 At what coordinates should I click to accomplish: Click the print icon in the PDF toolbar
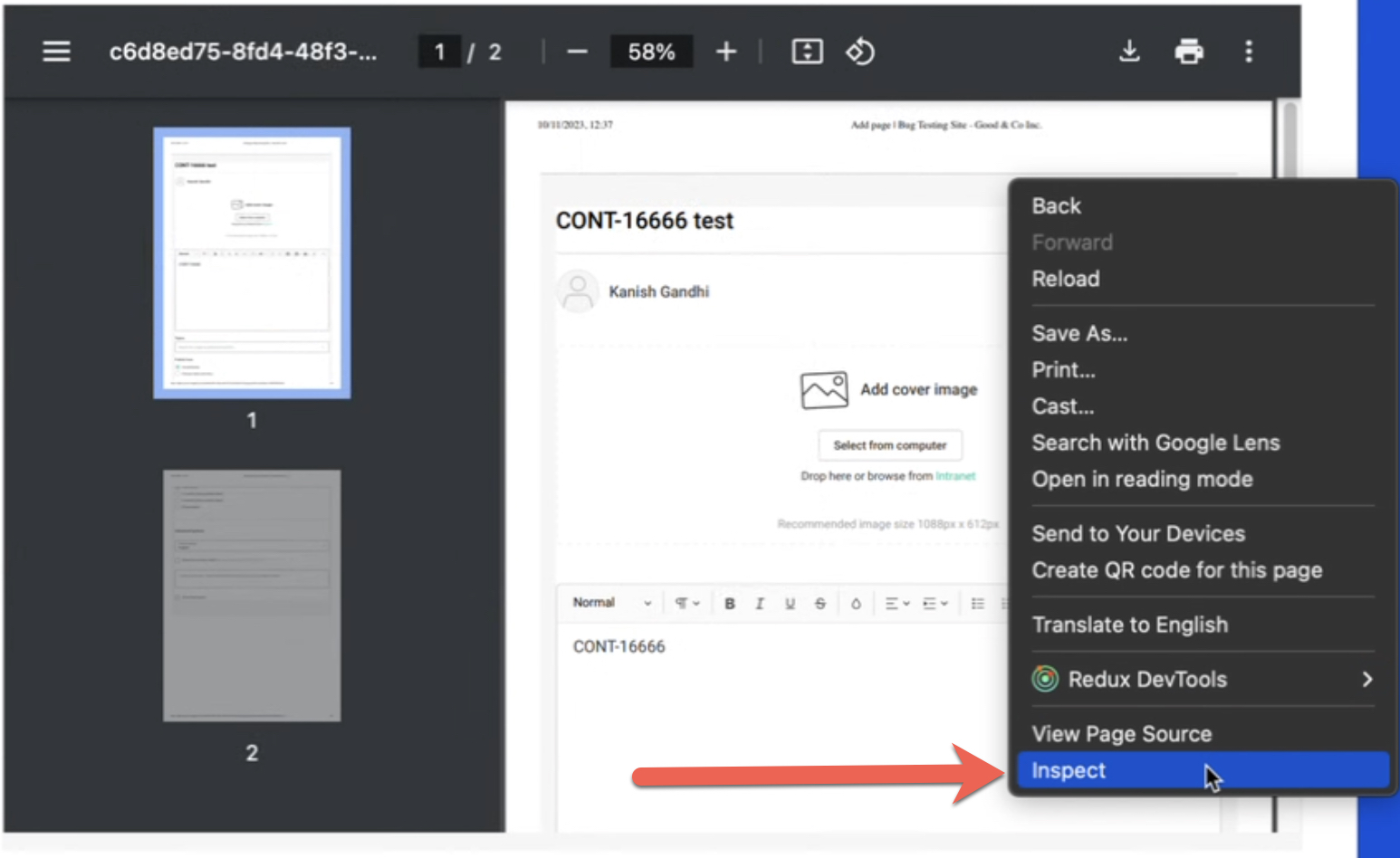[1189, 52]
